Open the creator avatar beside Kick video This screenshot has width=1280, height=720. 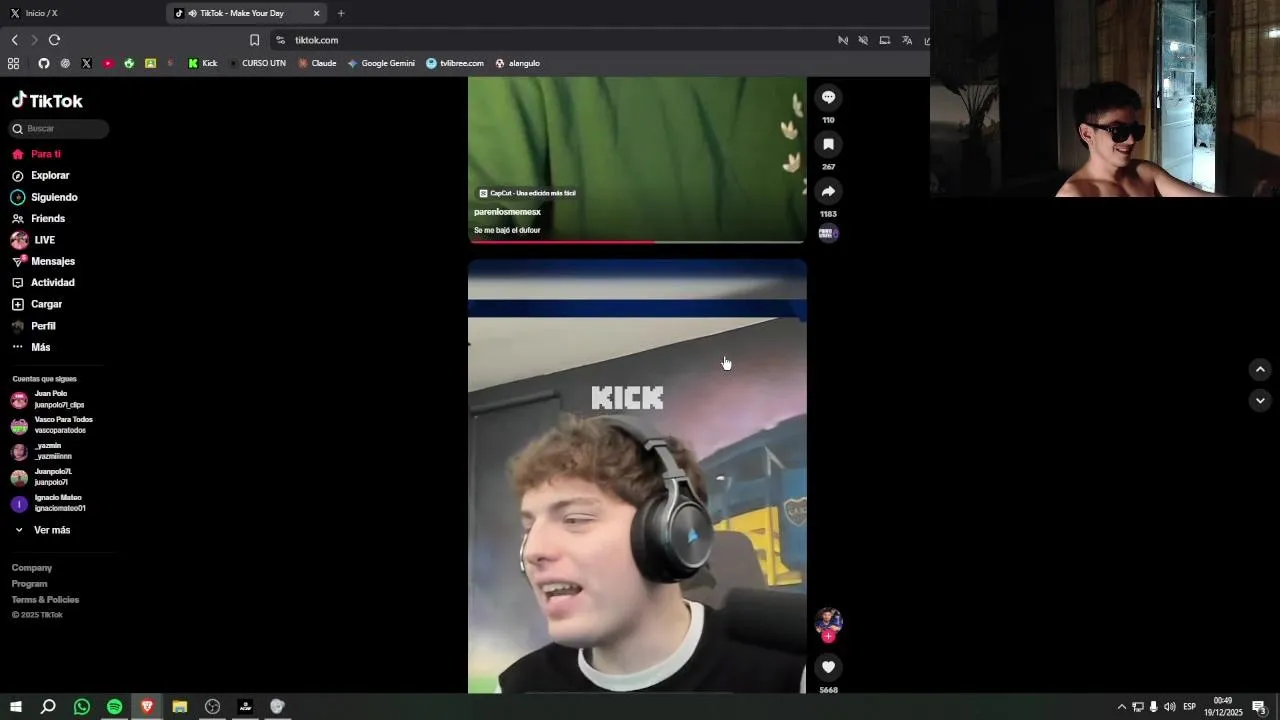[x=828, y=620]
